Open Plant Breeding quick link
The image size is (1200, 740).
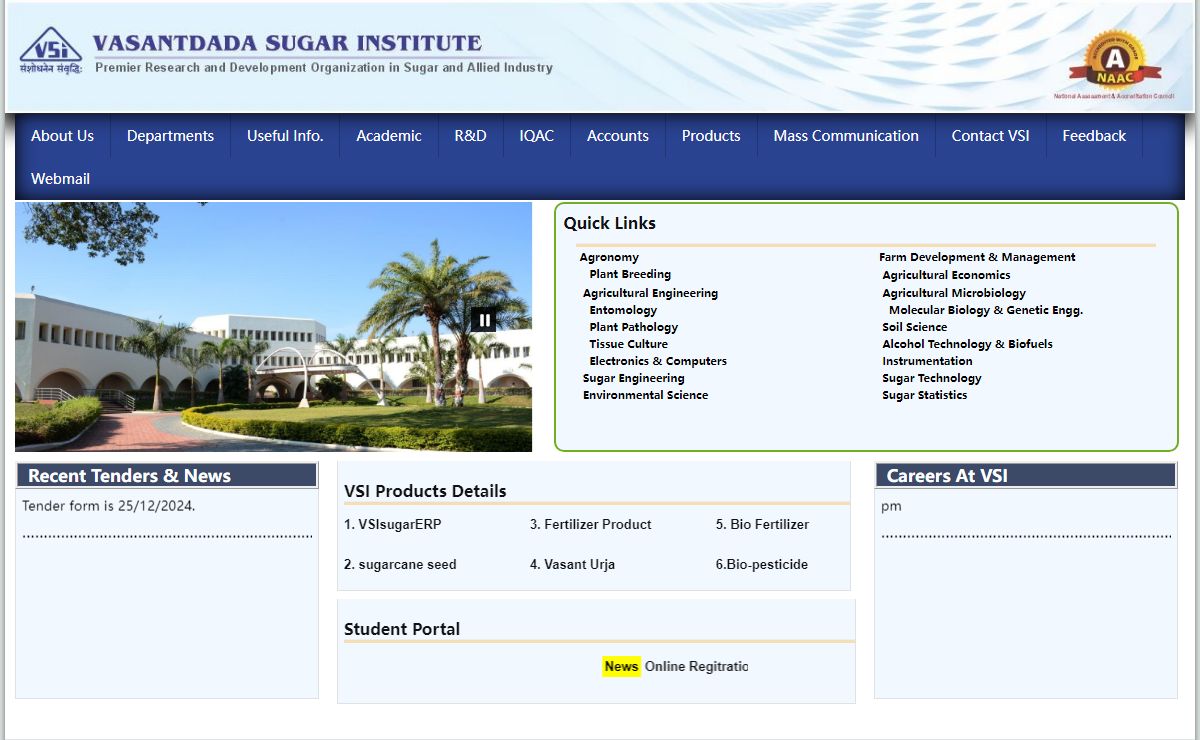click(630, 274)
